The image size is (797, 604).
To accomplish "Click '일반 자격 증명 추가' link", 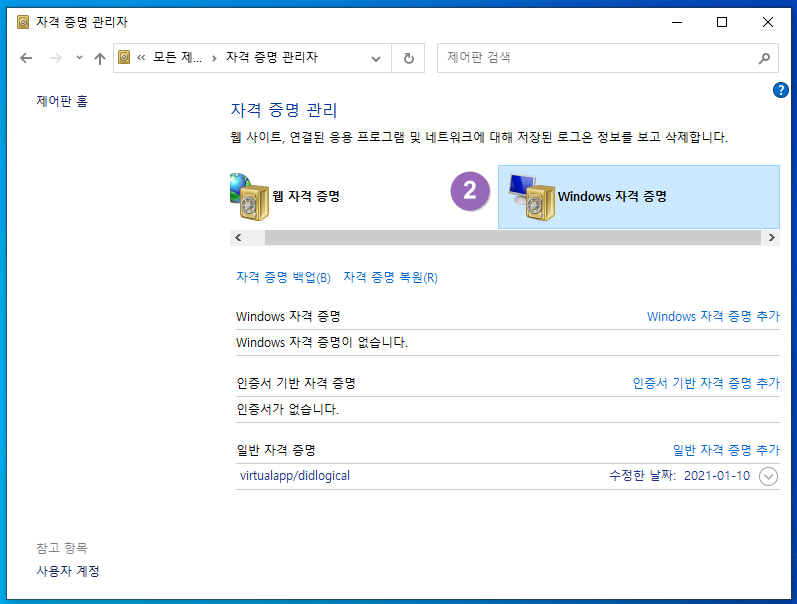I will tap(726, 450).
